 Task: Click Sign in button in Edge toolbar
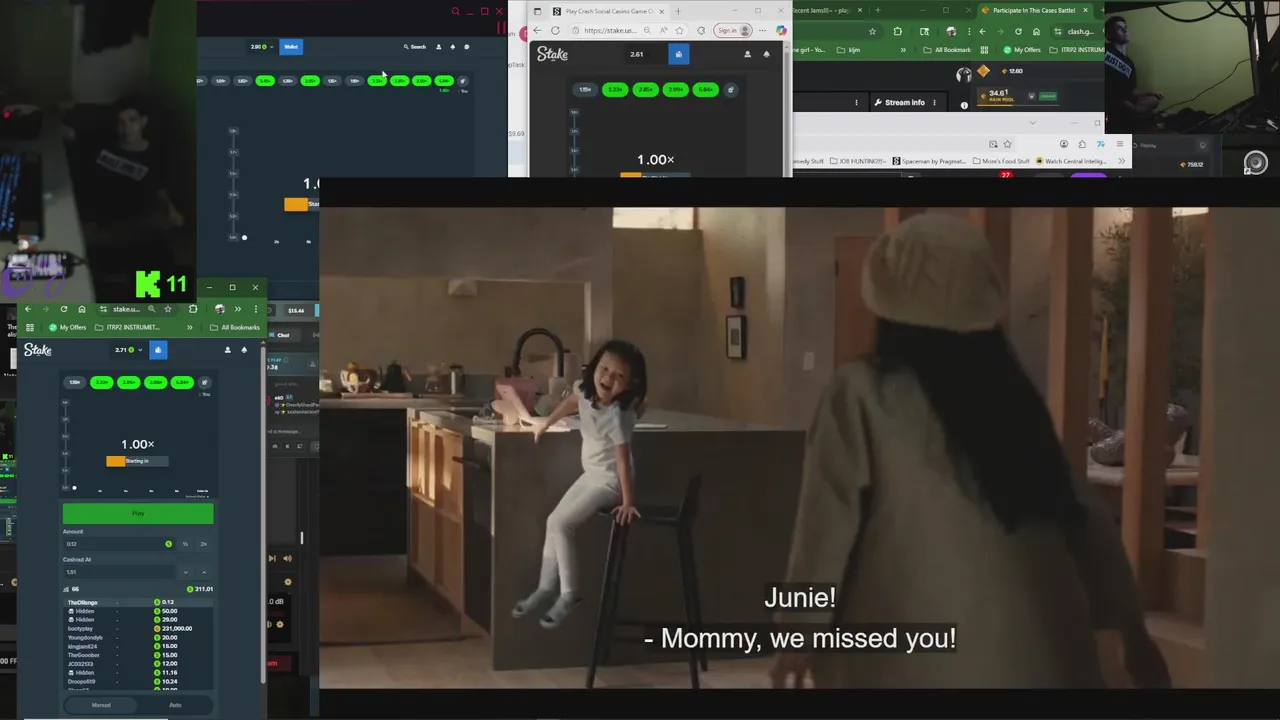tap(732, 30)
